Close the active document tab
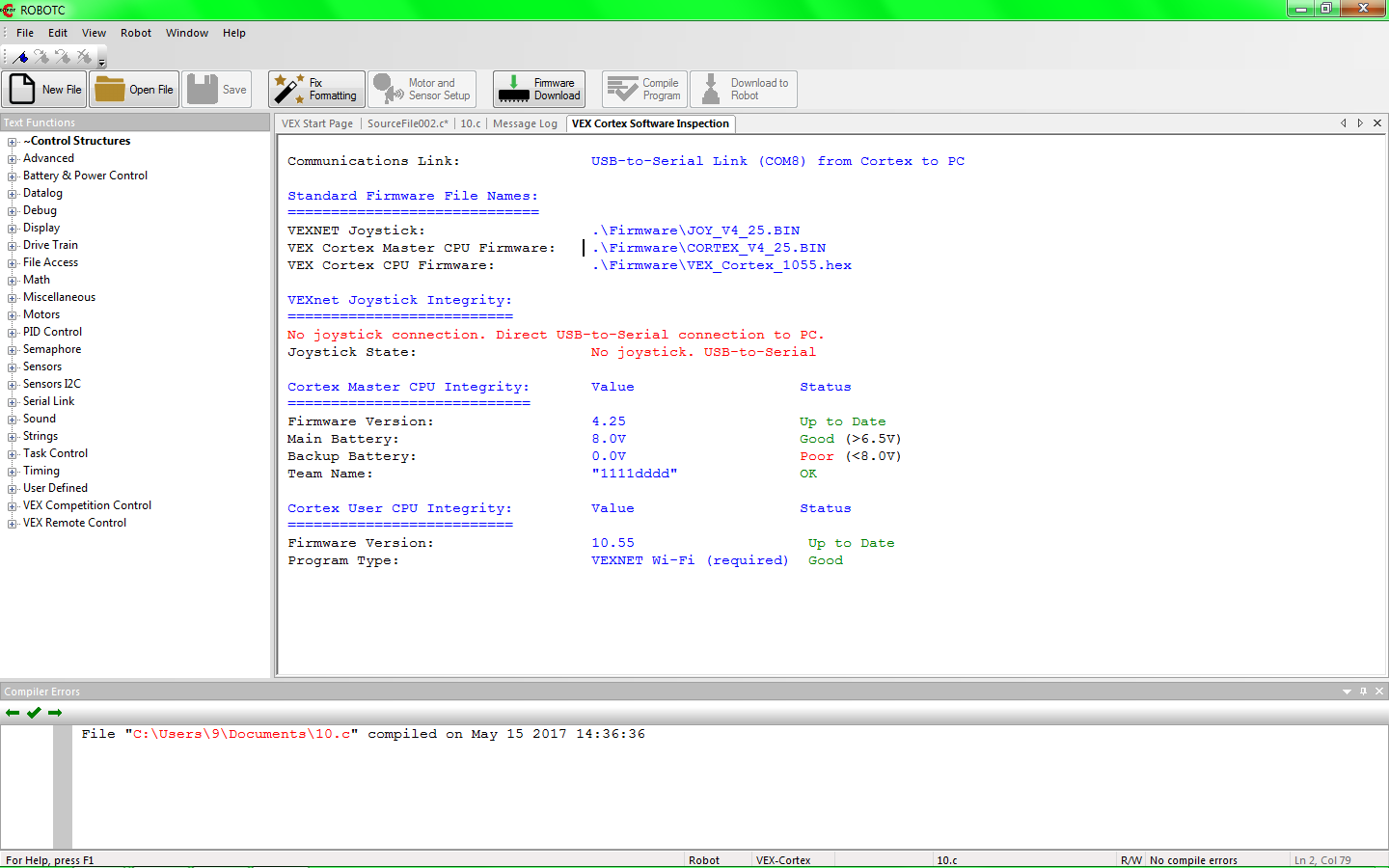Image resolution: width=1389 pixels, height=868 pixels. click(x=1377, y=123)
